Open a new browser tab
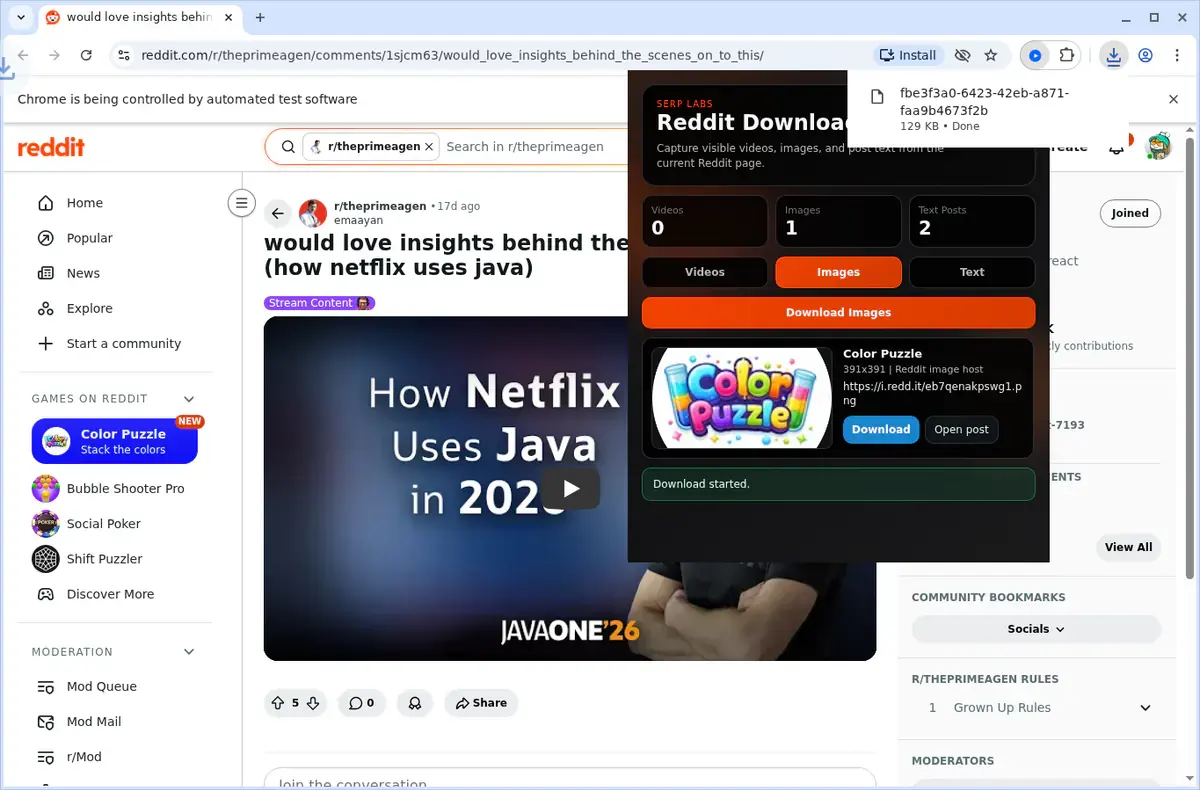 tap(260, 17)
